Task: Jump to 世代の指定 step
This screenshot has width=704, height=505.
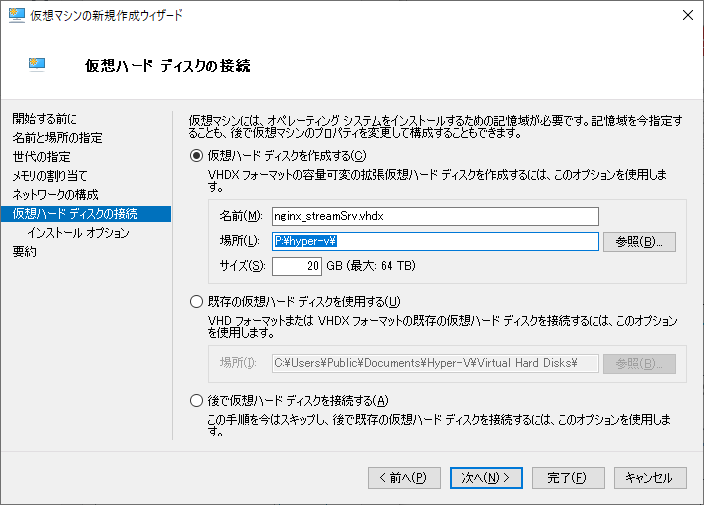Action: point(41,157)
